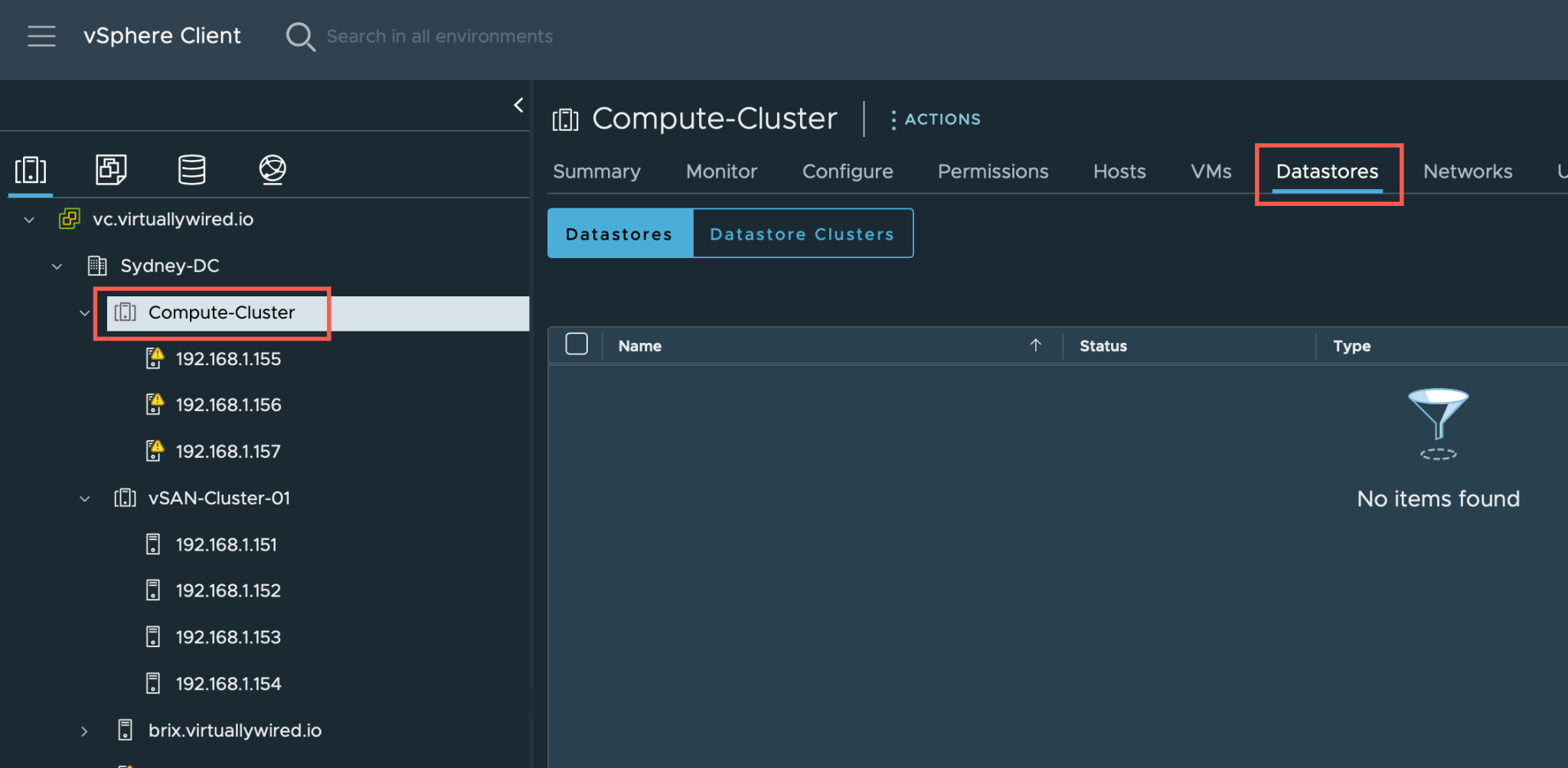The height and width of the screenshot is (768, 1568).
Task: Select the Compute-Cluster tree row
Action: click(318, 313)
